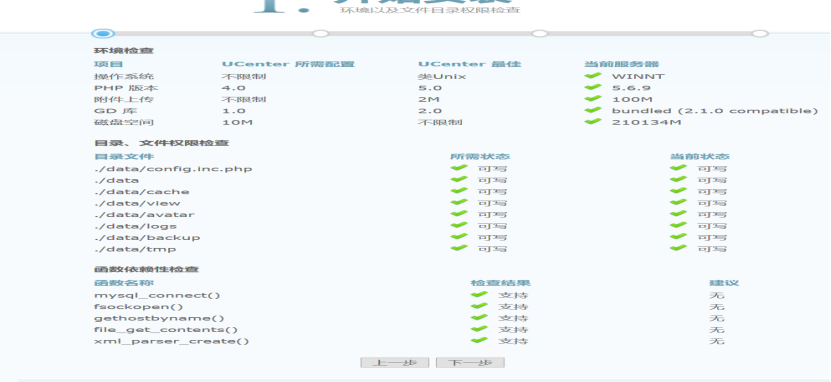Click the 目录文件 column header

(124, 157)
